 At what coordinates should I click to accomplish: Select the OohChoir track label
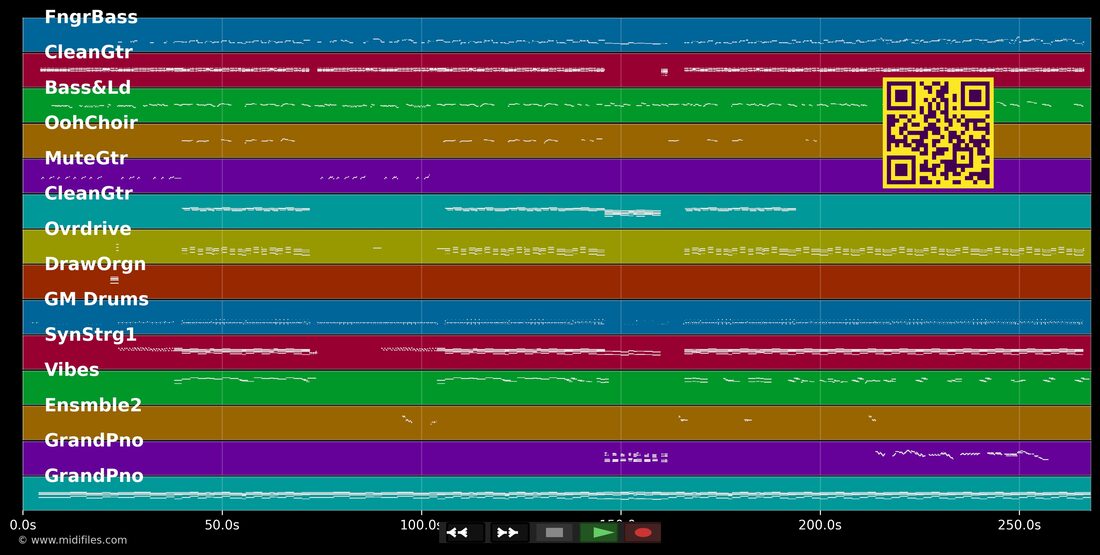(91, 123)
